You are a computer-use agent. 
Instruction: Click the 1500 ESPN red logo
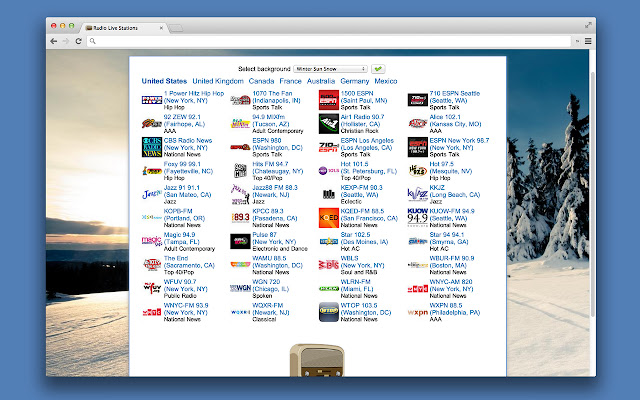coord(329,100)
